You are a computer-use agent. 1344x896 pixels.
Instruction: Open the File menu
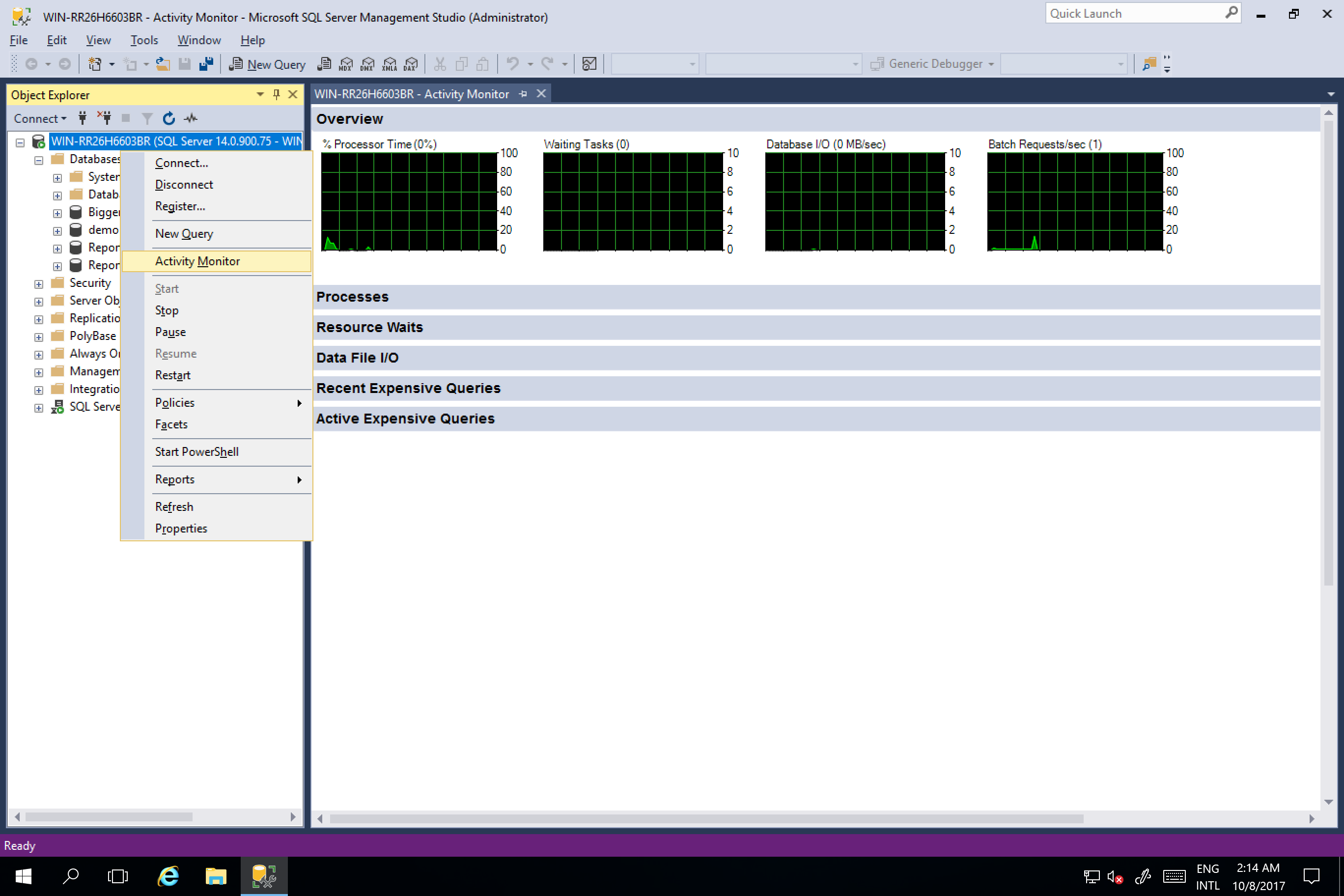coord(18,40)
